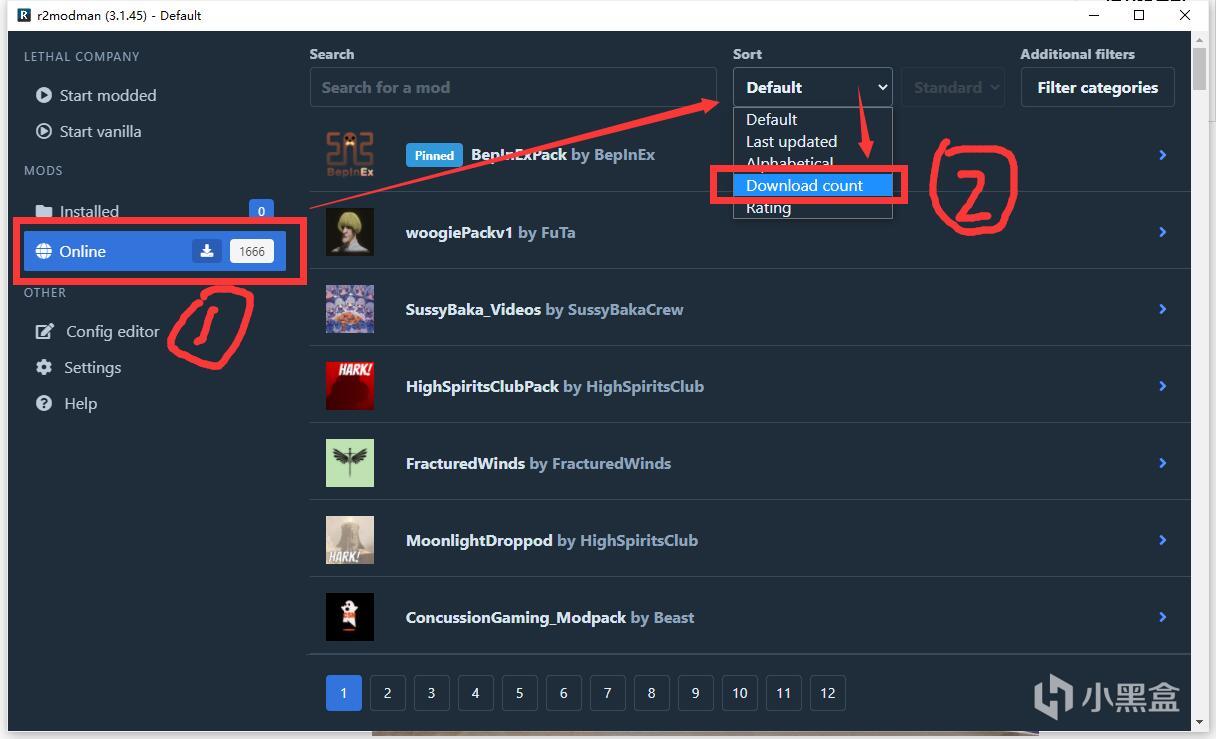Open the Standard sort direction dropdown
Viewport: 1216px width, 739px height.
953,87
